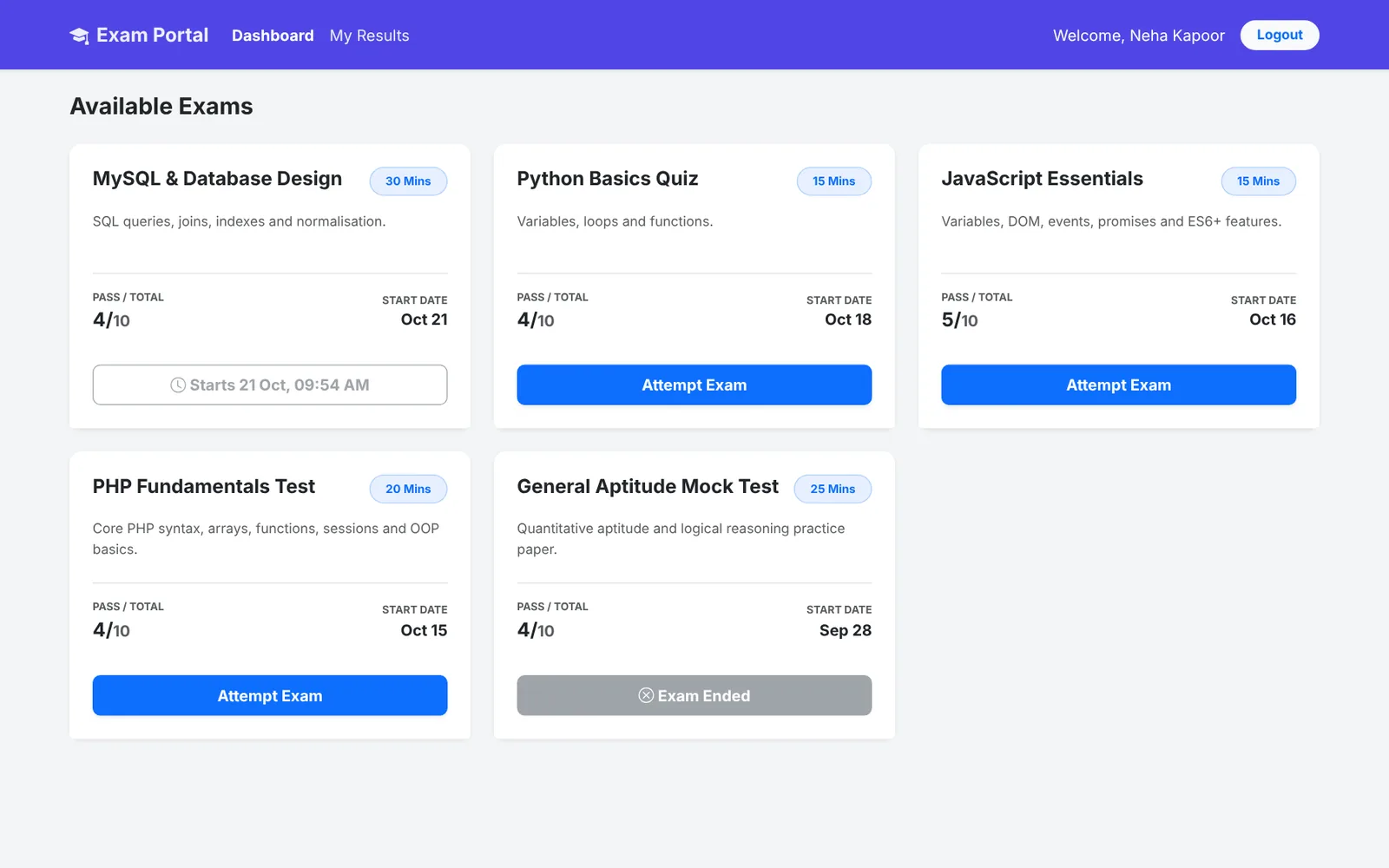This screenshot has width=1389, height=868.
Task: Attempt the PHP Fundamentals Test exam
Action: click(x=270, y=695)
